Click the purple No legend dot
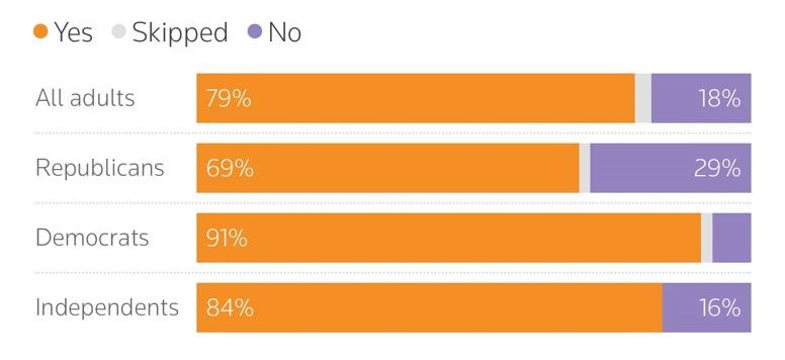The image size is (785, 360). (x=255, y=32)
